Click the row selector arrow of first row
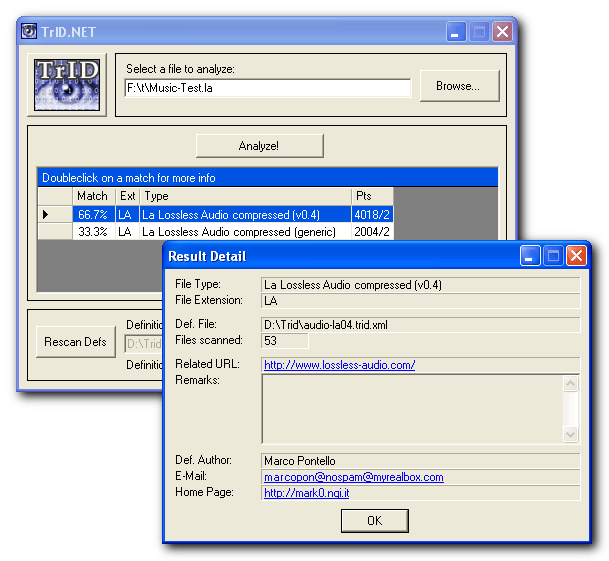This screenshot has width=609, height=561. (x=55, y=214)
